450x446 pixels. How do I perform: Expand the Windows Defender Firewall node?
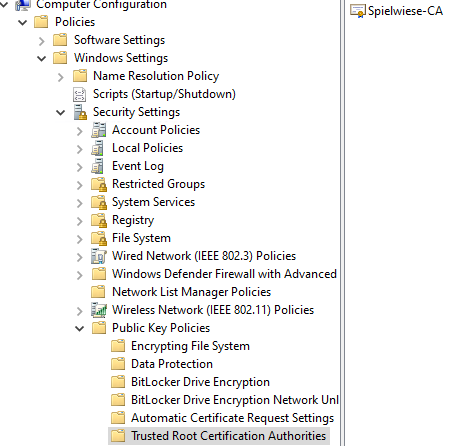[80, 275]
